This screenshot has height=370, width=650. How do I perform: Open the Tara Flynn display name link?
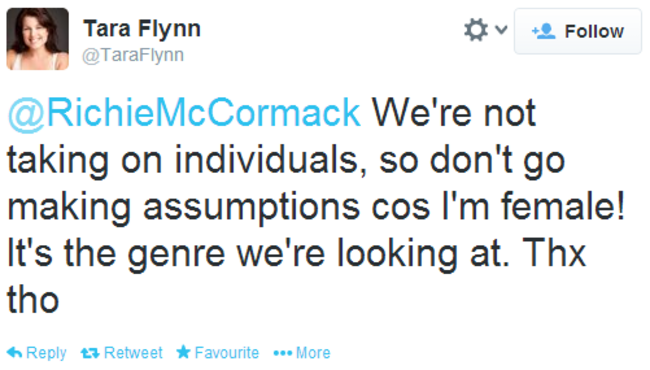point(142,29)
